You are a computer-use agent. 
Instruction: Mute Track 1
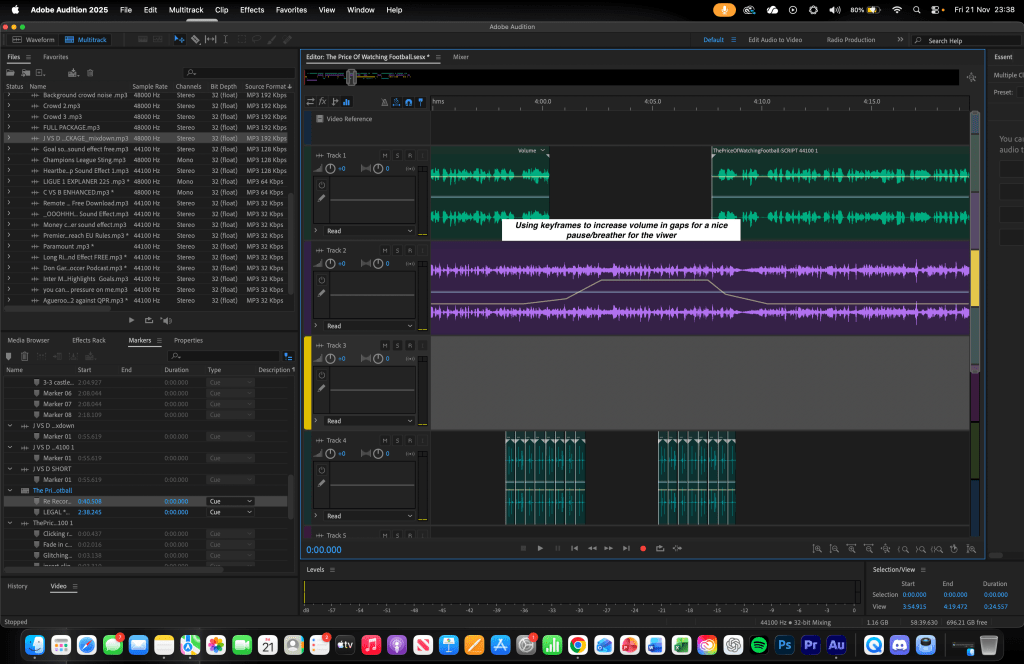click(385, 155)
